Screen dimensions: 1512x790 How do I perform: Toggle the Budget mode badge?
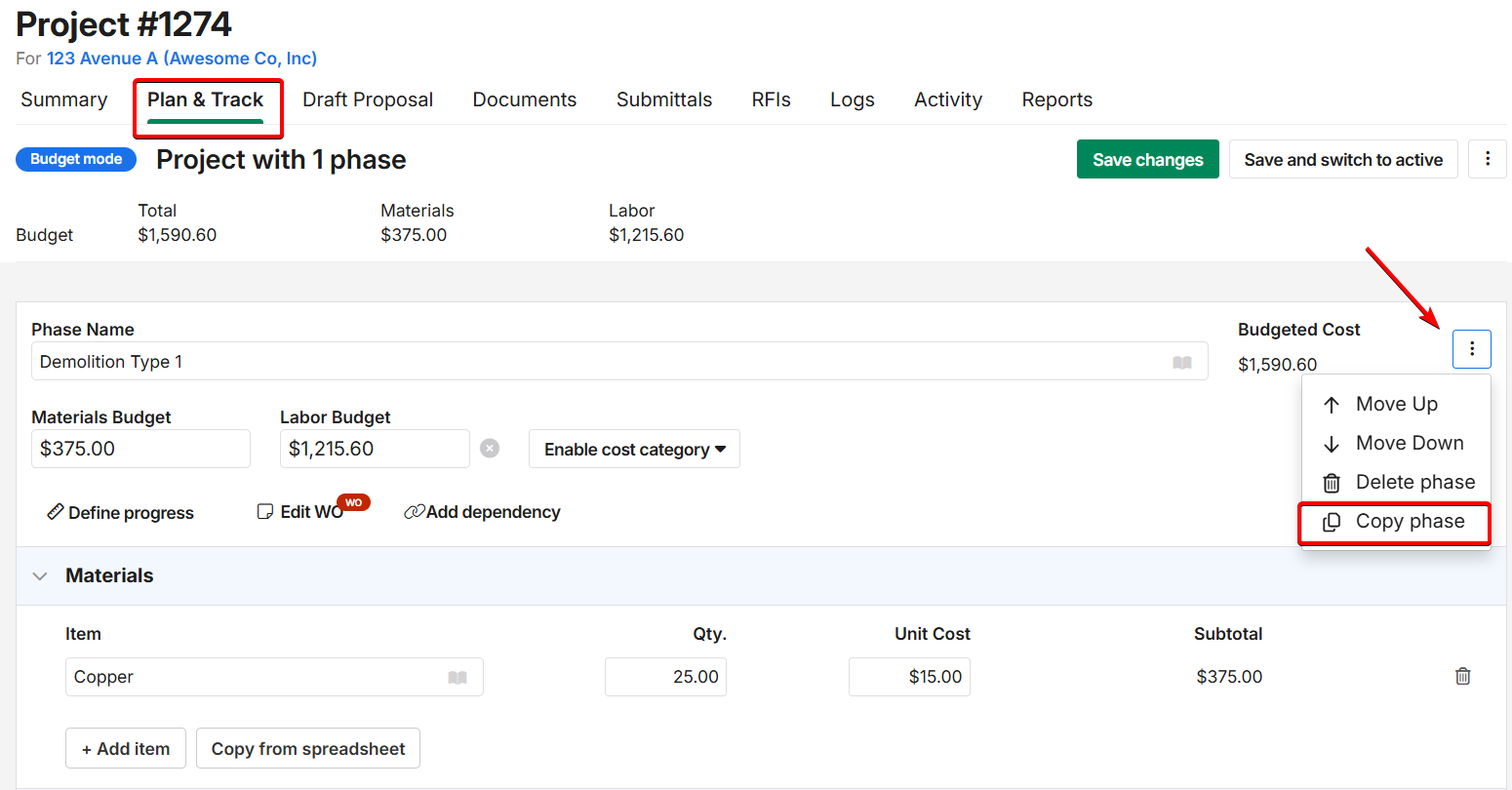point(76,159)
